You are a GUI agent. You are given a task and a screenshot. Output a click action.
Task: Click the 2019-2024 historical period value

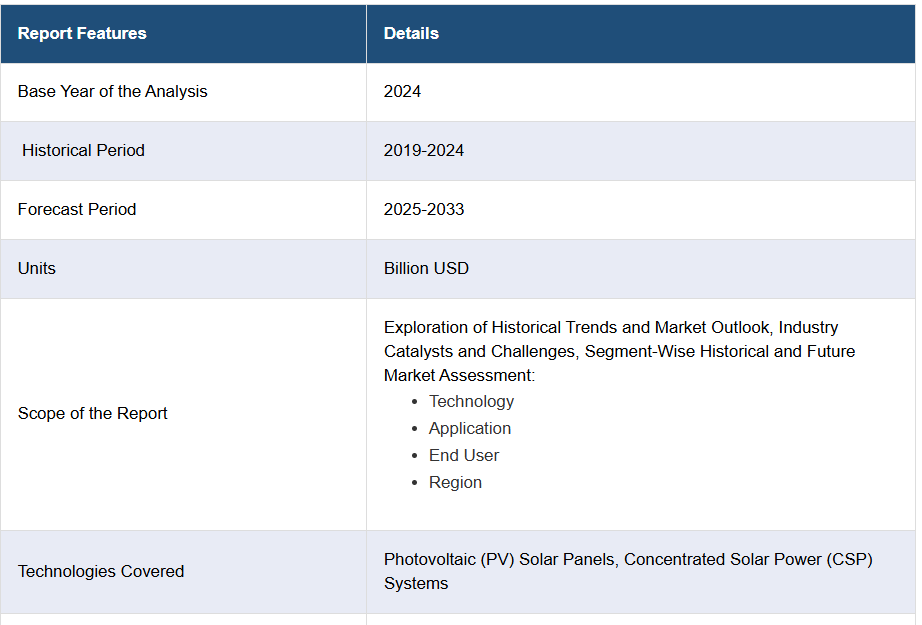[424, 150]
